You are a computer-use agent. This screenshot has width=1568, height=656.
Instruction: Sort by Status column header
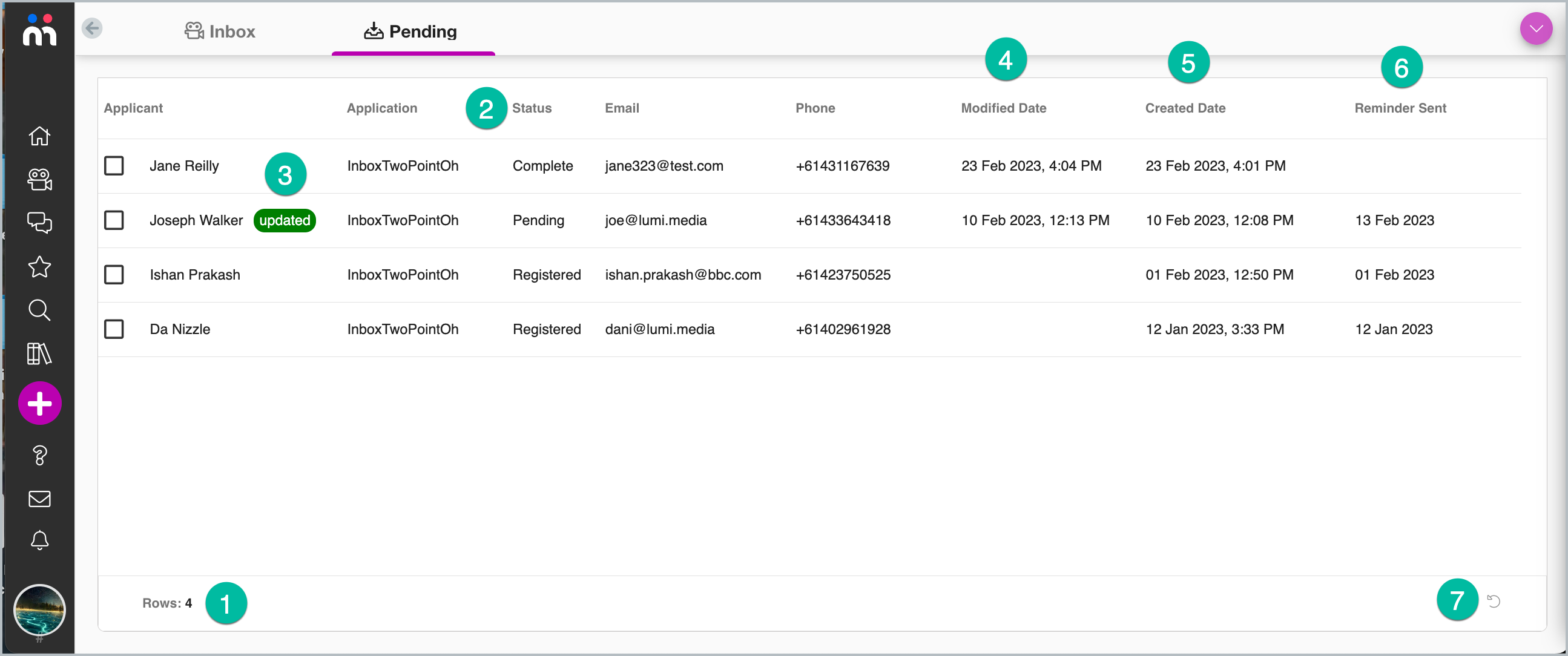click(532, 108)
